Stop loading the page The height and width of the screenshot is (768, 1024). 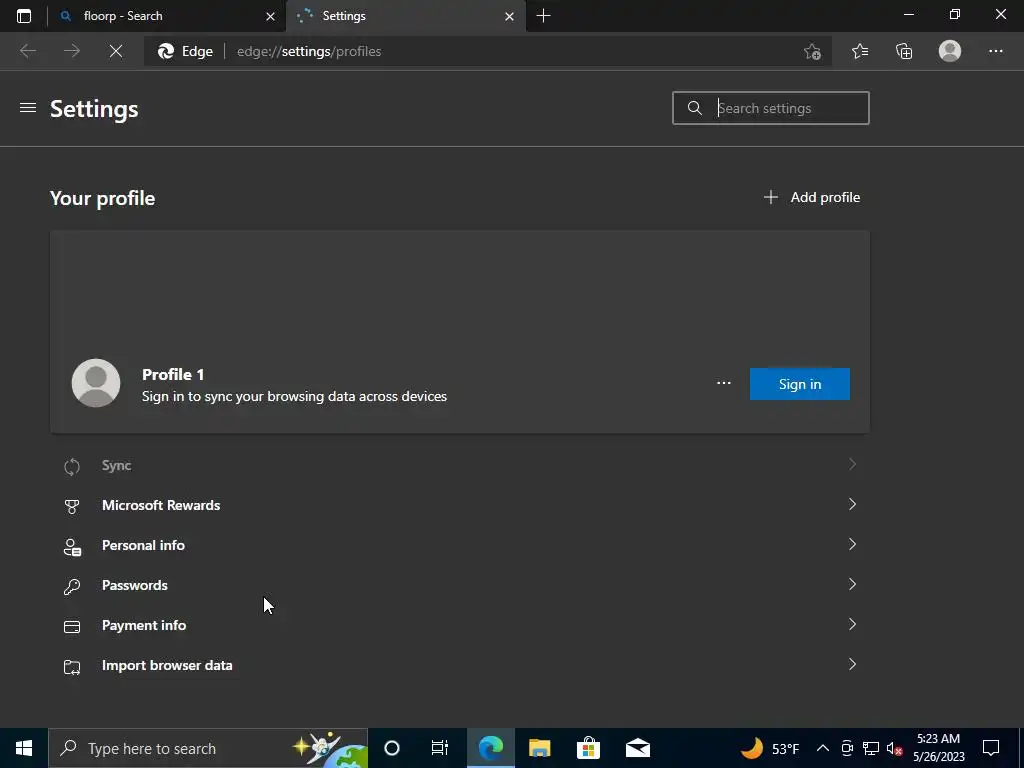(116, 52)
